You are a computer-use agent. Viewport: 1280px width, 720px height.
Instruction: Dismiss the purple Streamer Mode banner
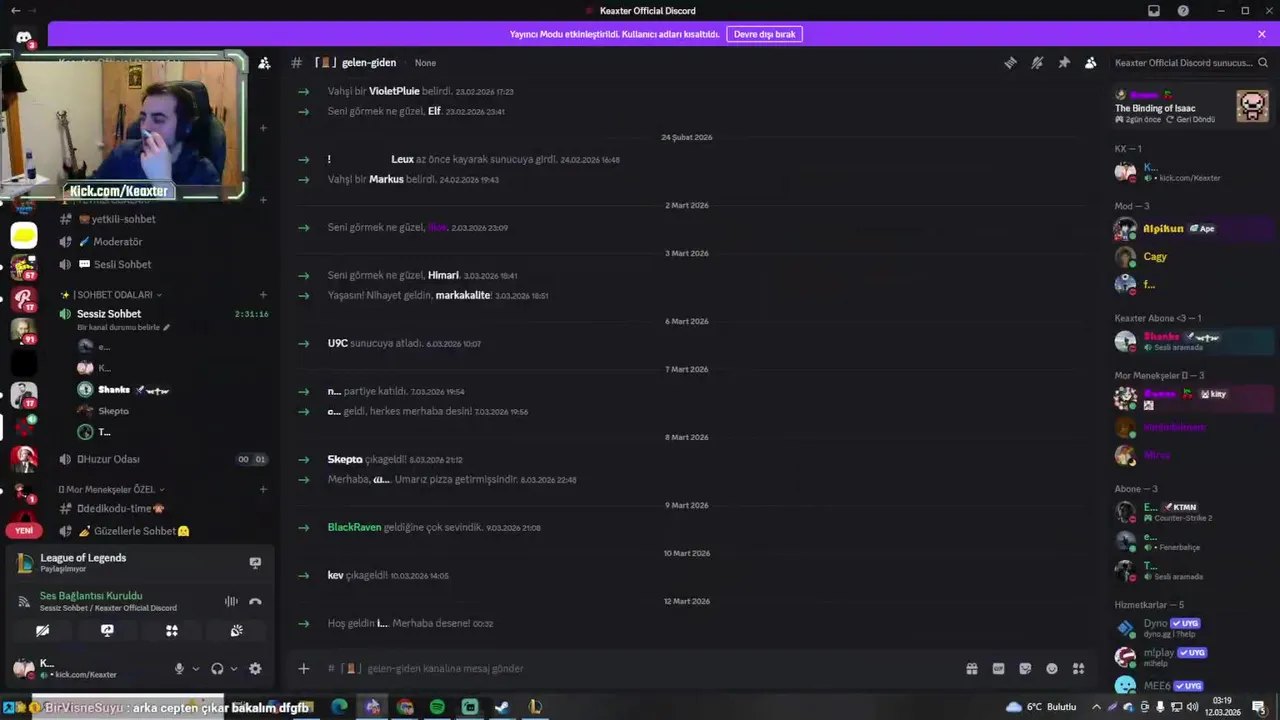[x=1262, y=34]
